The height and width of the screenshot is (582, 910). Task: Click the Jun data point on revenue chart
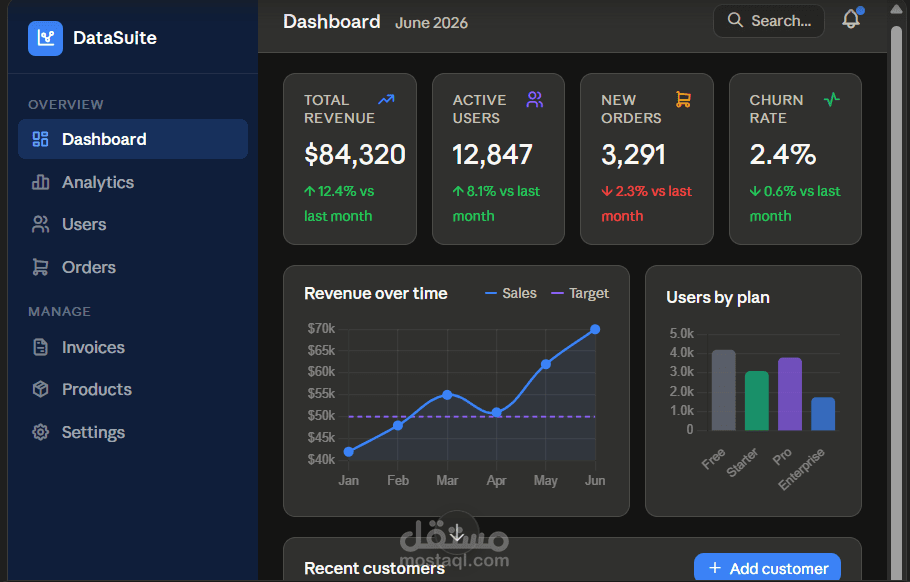point(595,330)
